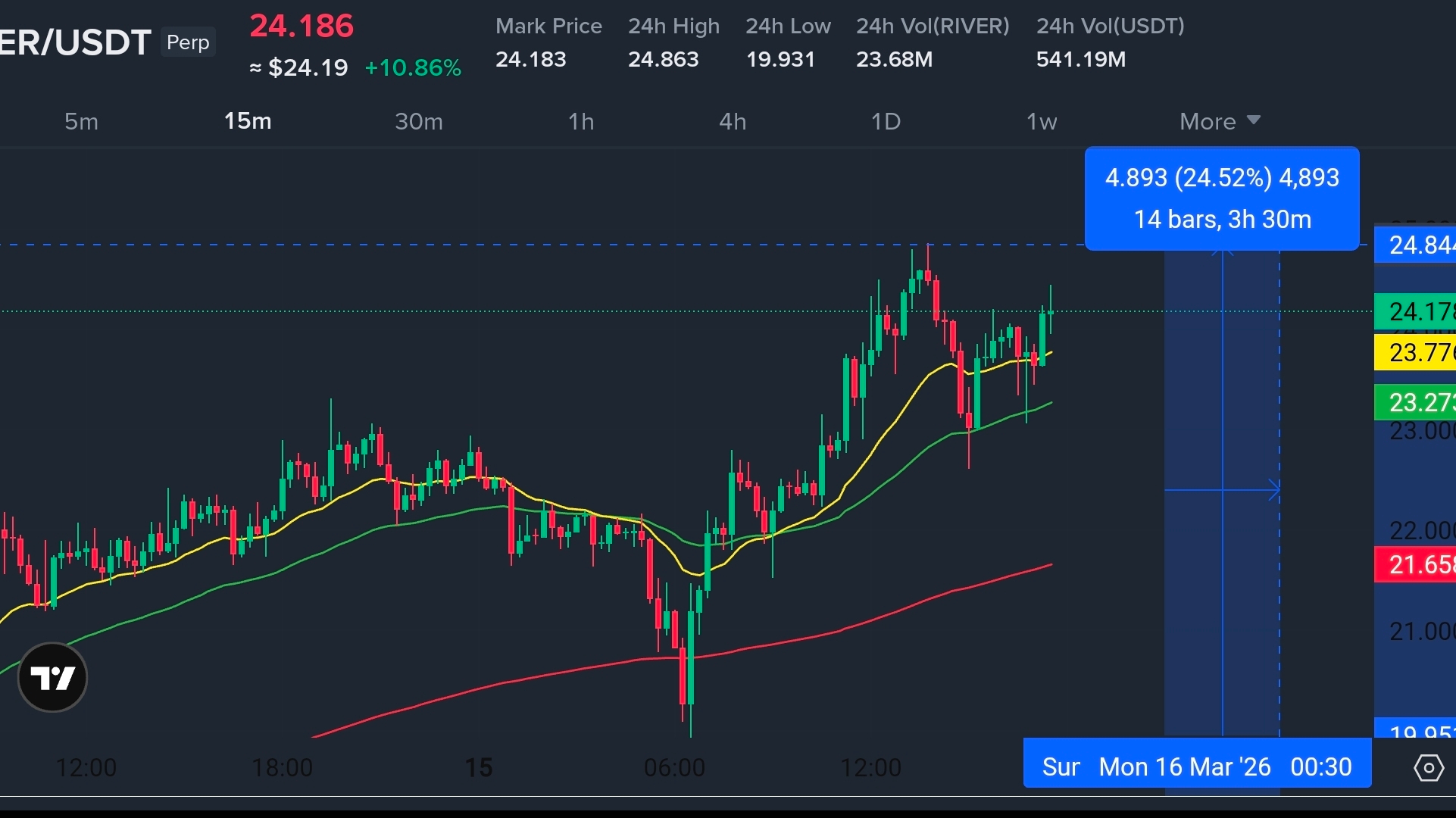Screen dimensions: 1456x818
Task: Click the red 21.65 moving average label
Action: 1415,564
